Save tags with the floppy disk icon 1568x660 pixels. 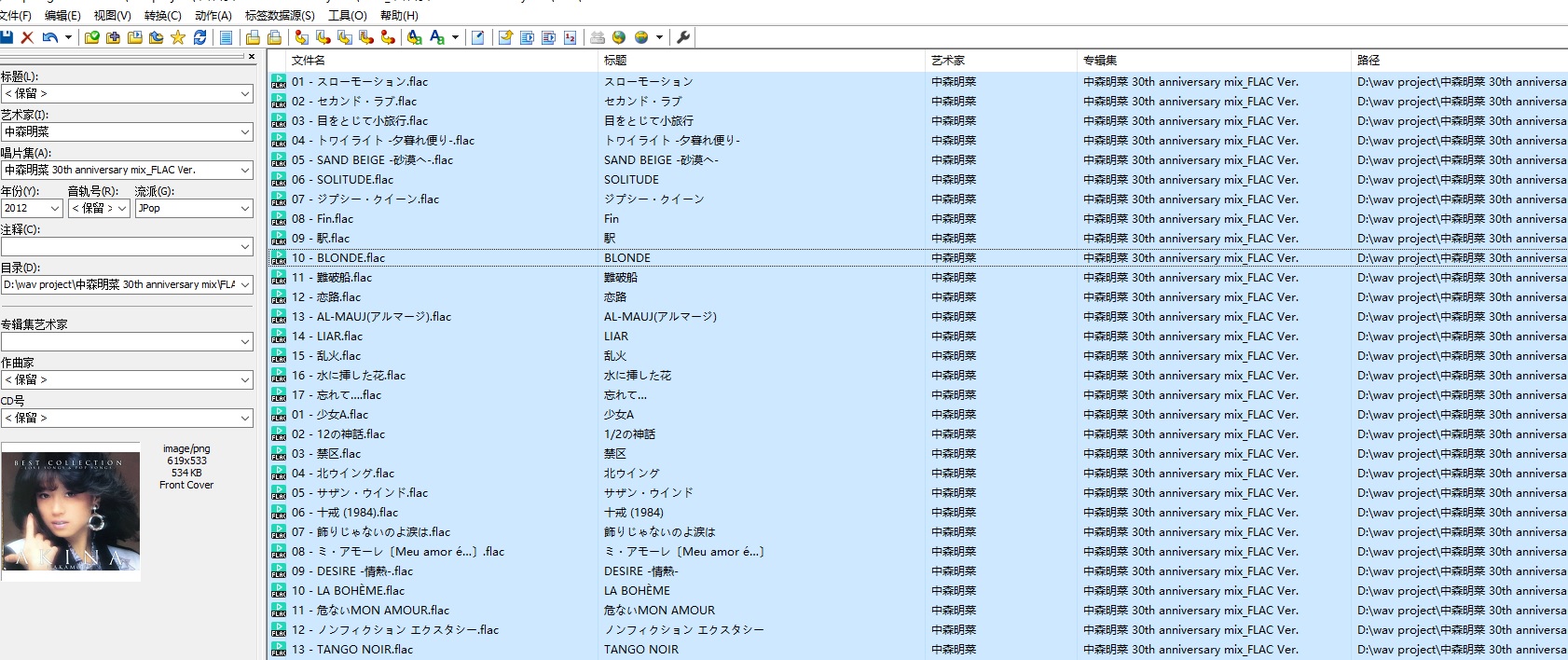tap(7, 37)
